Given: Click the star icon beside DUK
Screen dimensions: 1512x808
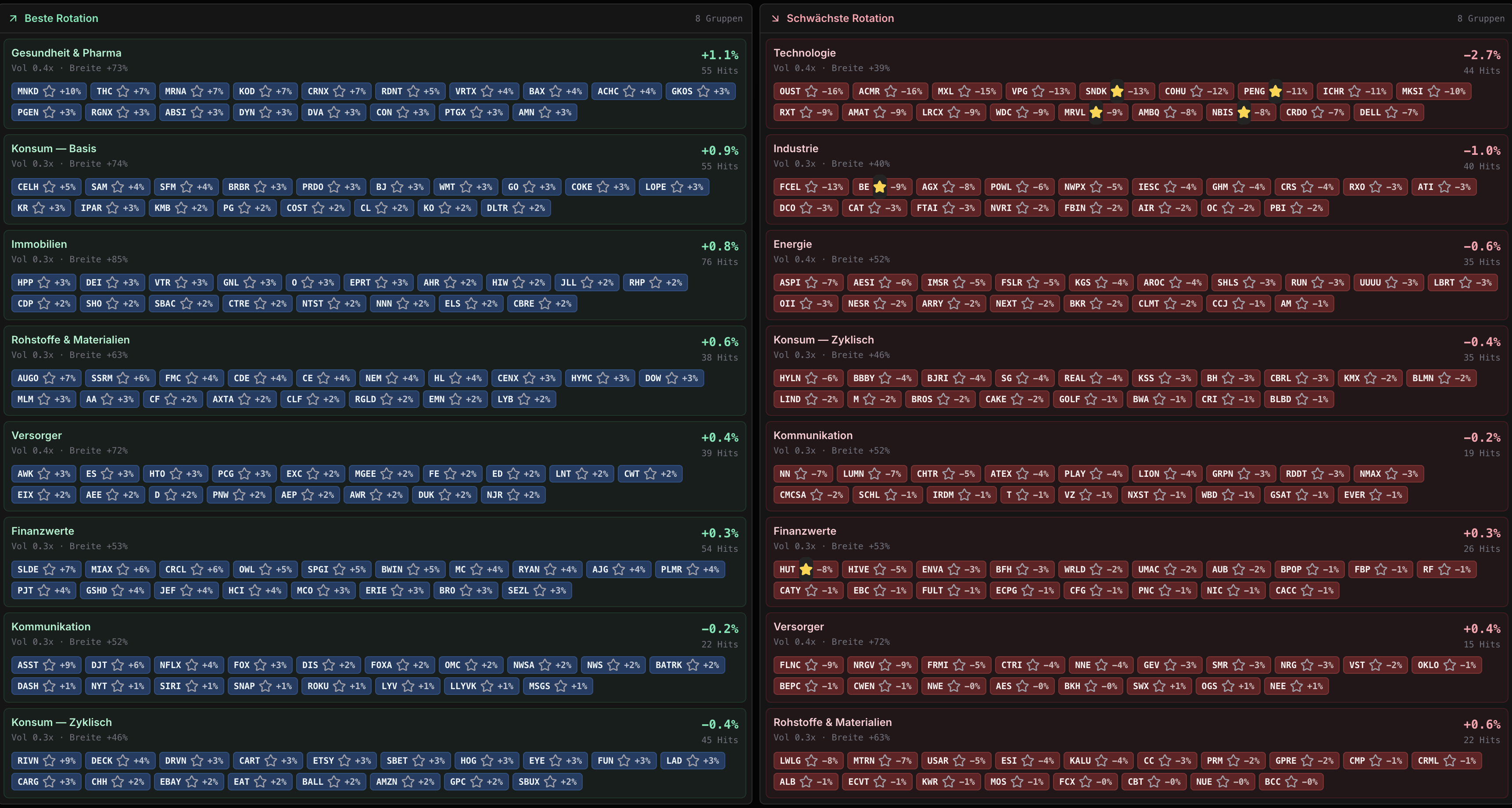Looking at the screenshot, I should 445,495.
